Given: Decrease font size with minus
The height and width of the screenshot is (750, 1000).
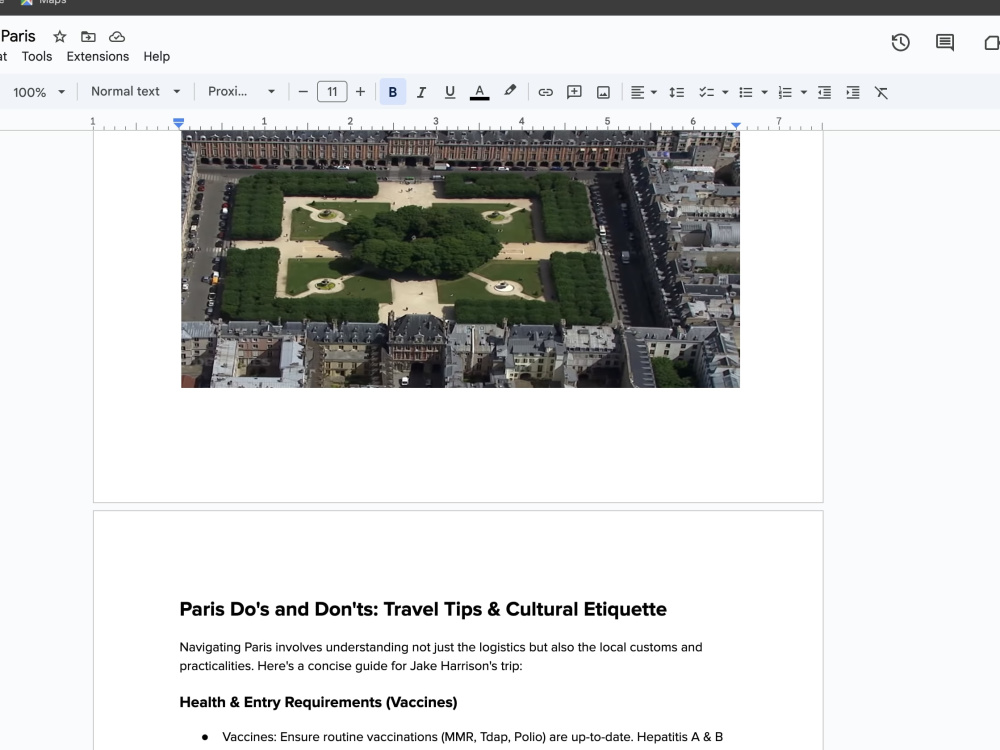Looking at the screenshot, I should click(303, 92).
